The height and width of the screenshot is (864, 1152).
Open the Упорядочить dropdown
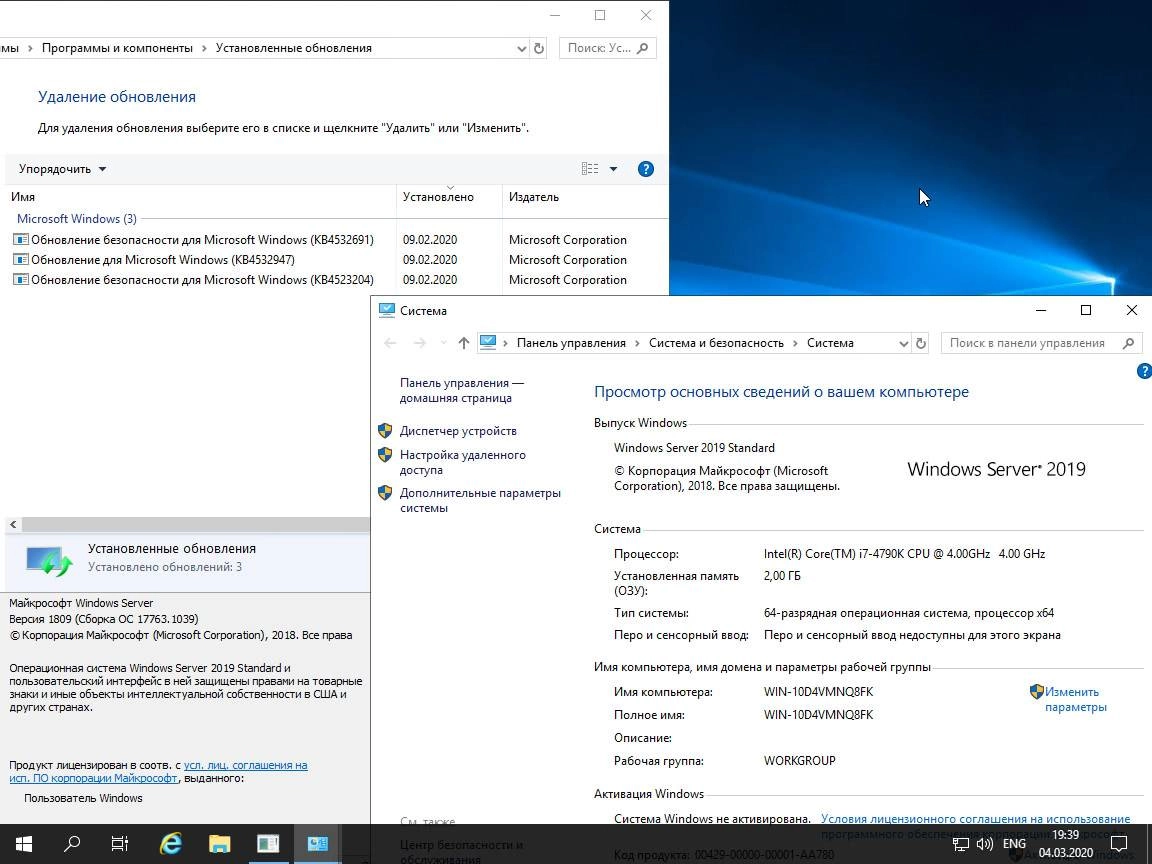(x=62, y=169)
